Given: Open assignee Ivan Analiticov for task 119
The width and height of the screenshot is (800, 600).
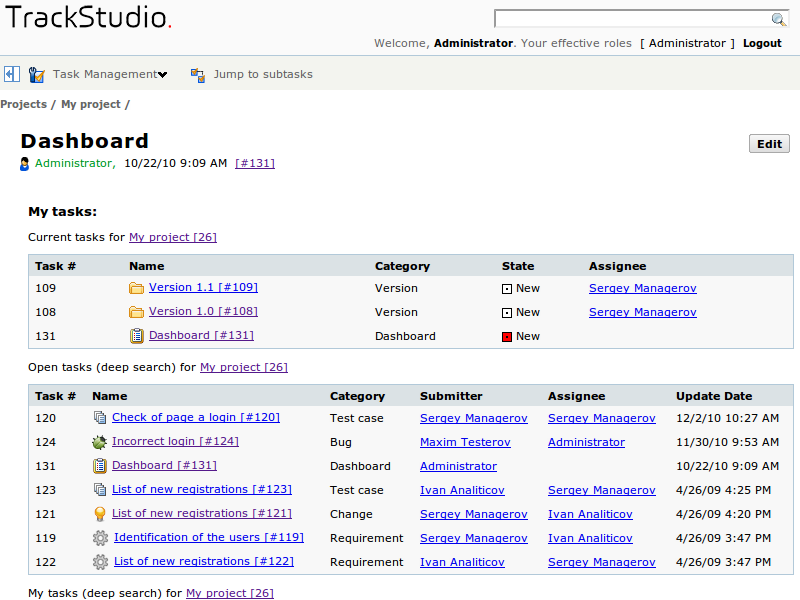Looking at the screenshot, I should coord(590,538).
